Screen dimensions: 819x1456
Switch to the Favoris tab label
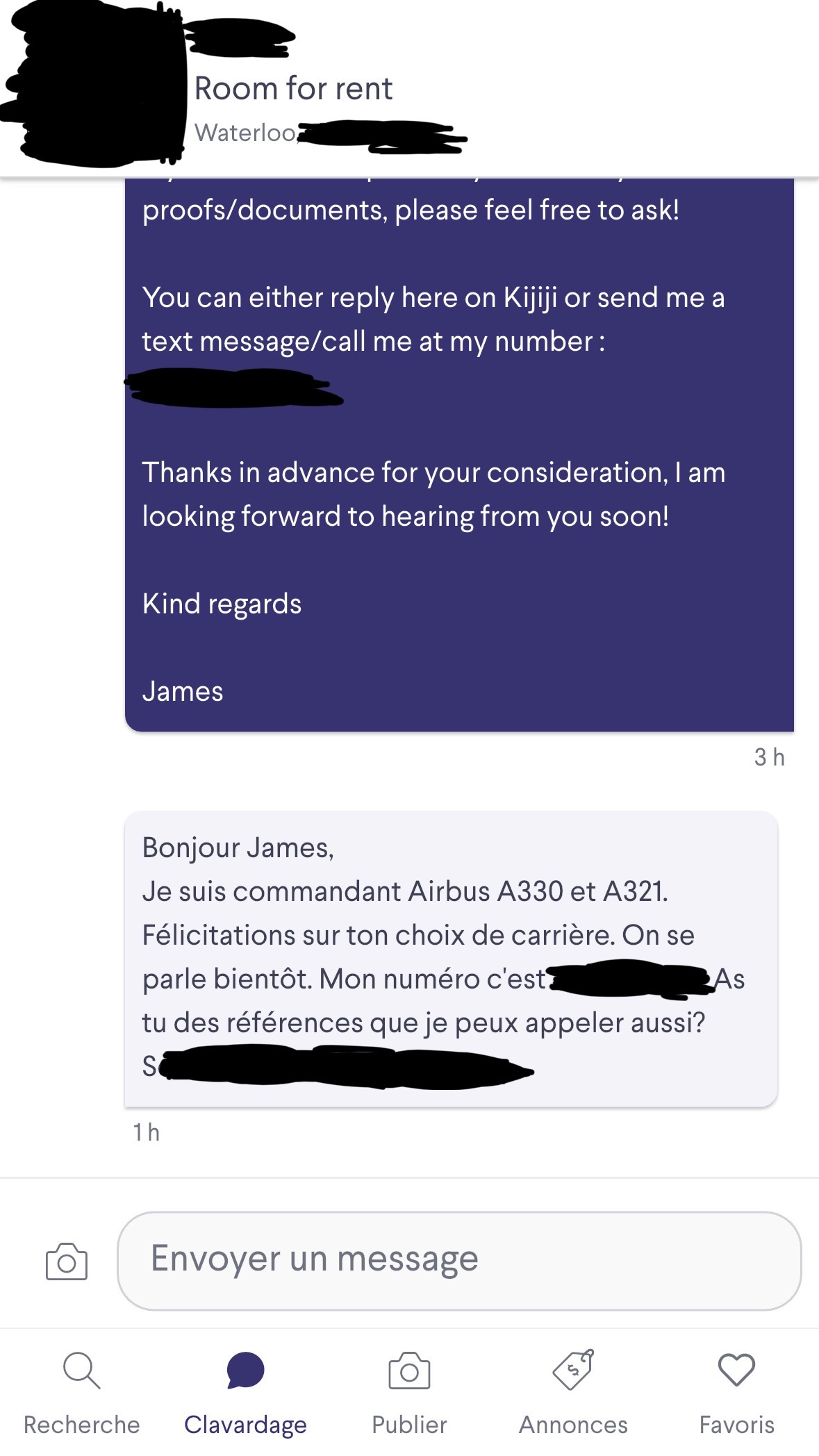coord(736,1425)
